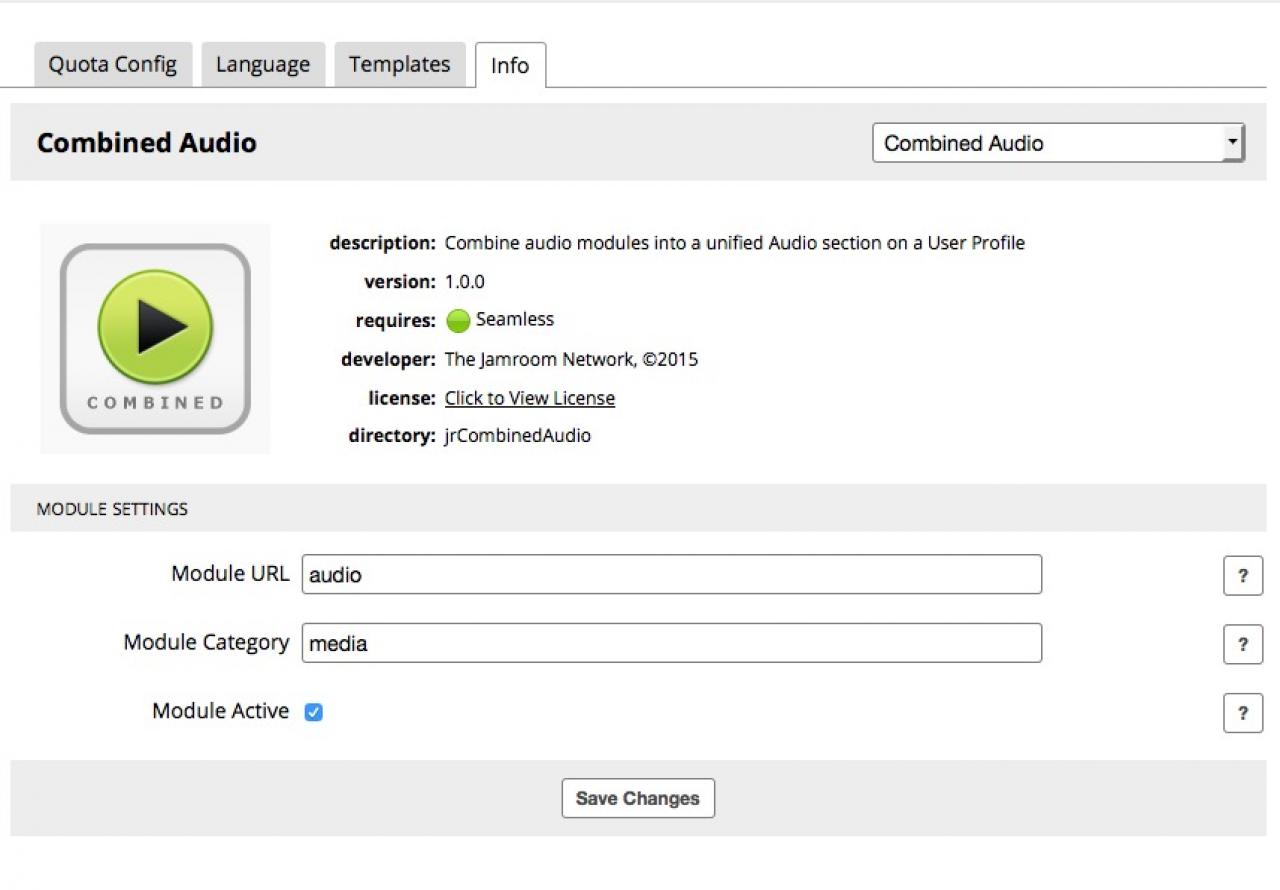Go to the Templates tab
Image resolution: width=1280 pixels, height=890 pixels.
(399, 65)
